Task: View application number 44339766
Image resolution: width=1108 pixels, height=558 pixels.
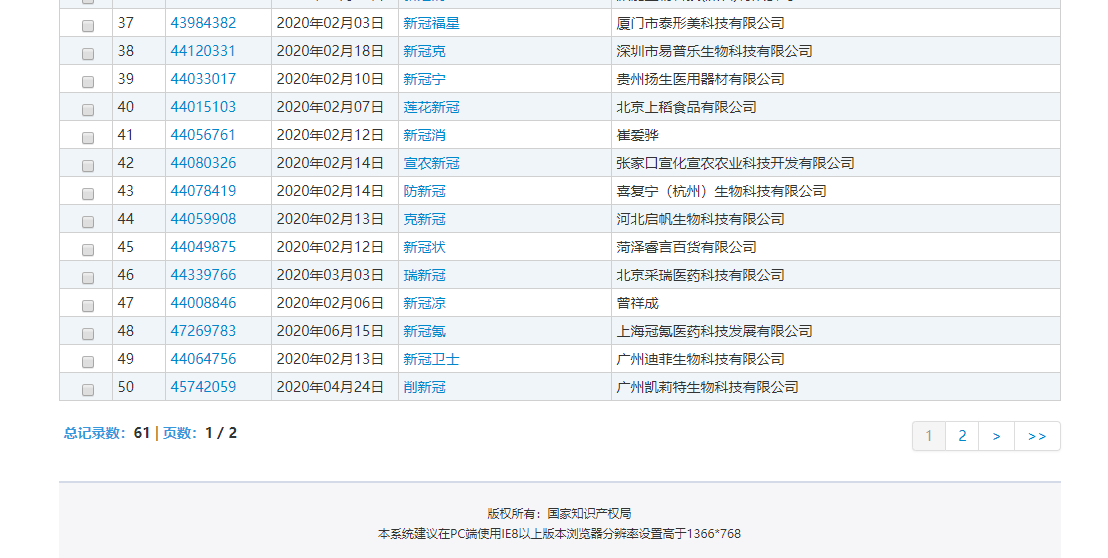Action: pyautogui.click(x=203, y=275)
